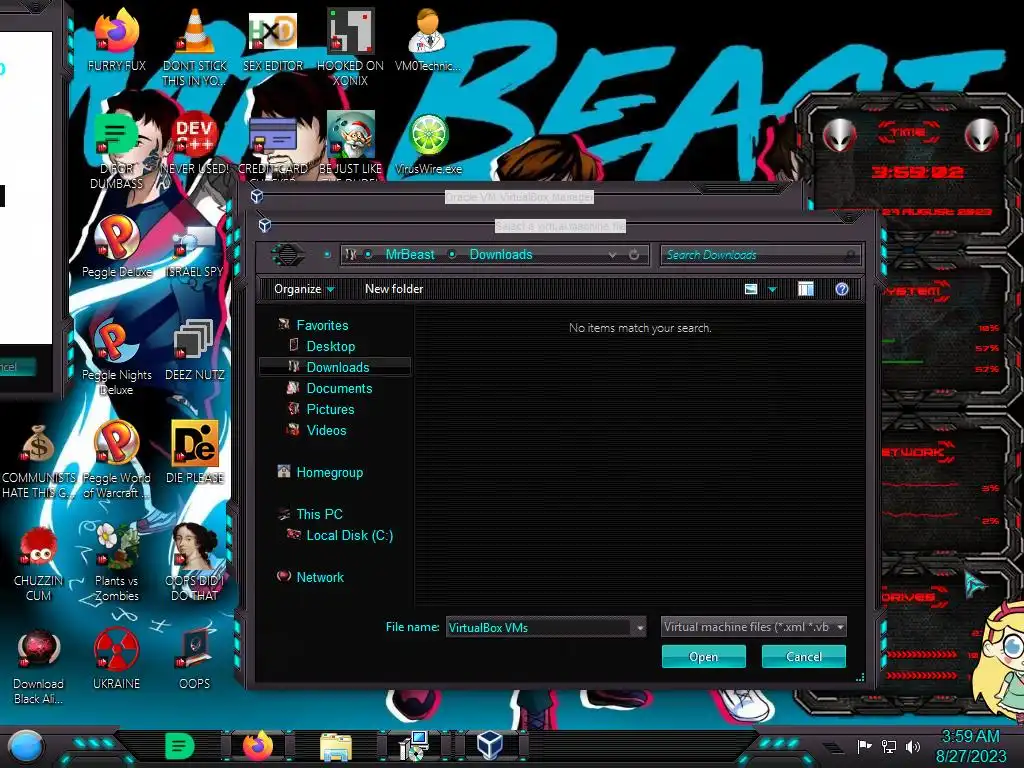Open the installer icon on the taskbar
This screenshot has height=768, width=1024.
413,746
